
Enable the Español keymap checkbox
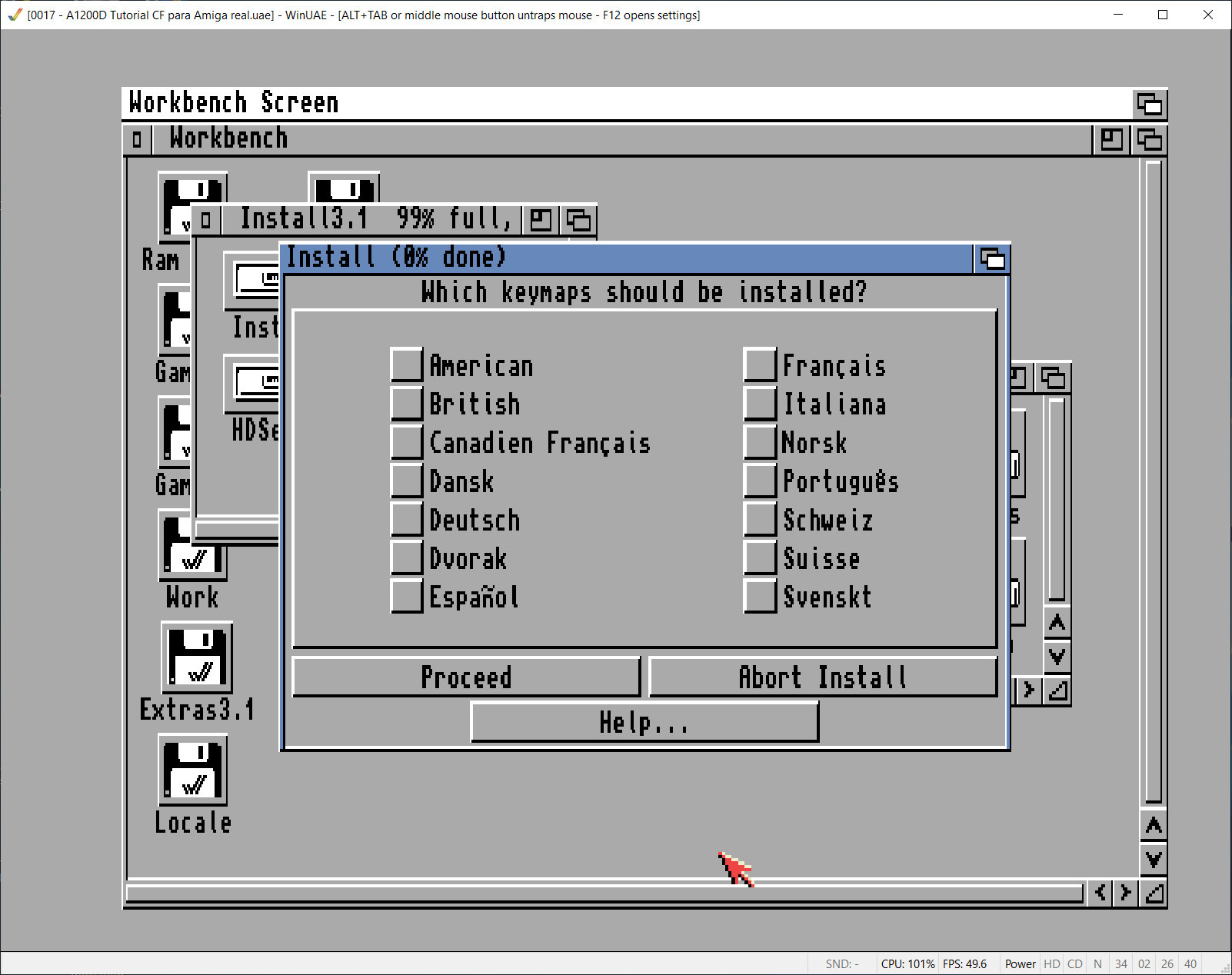[x=407, y=595]
